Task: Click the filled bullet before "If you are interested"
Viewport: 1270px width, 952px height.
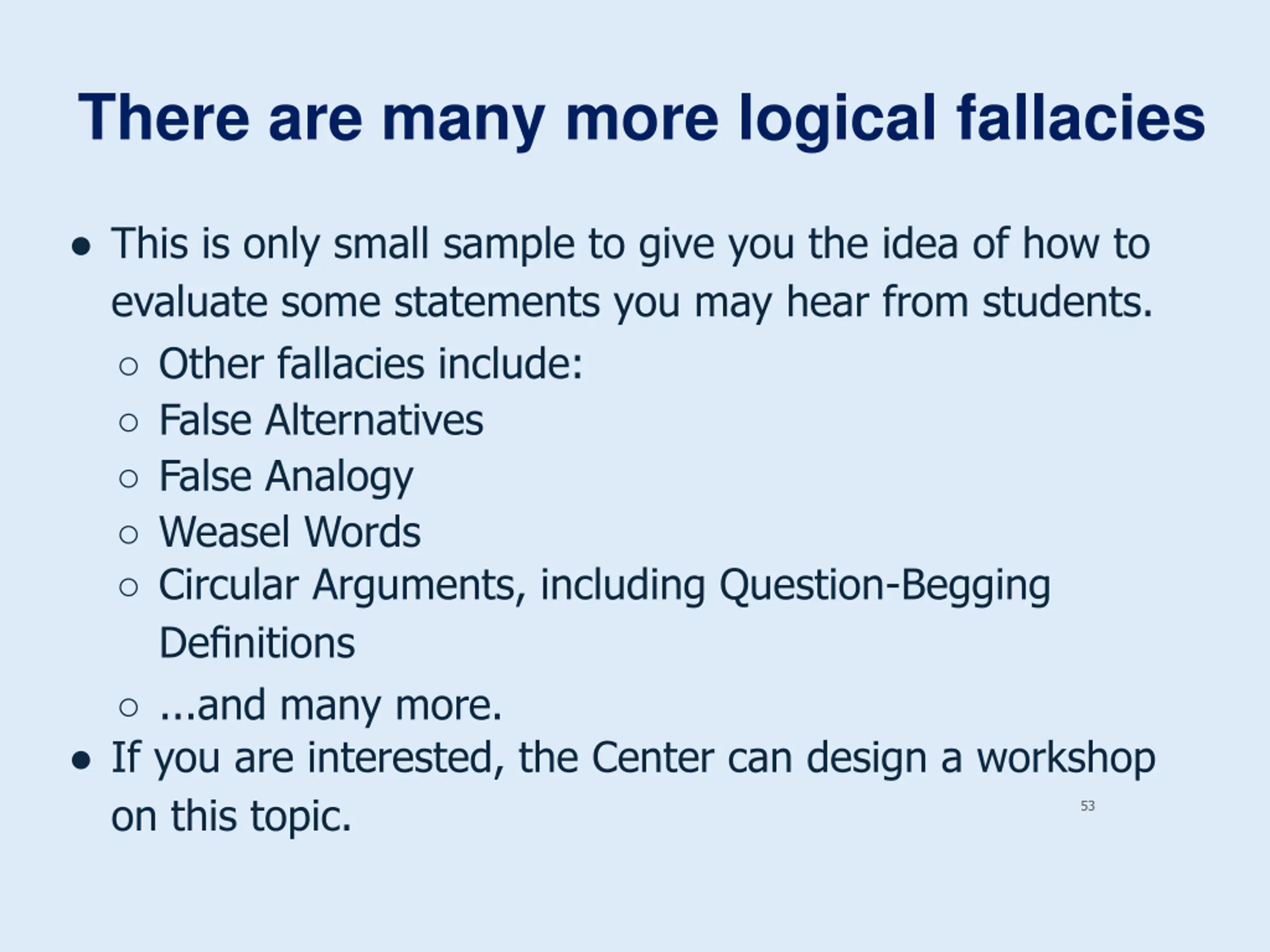Action: [81, 761]
